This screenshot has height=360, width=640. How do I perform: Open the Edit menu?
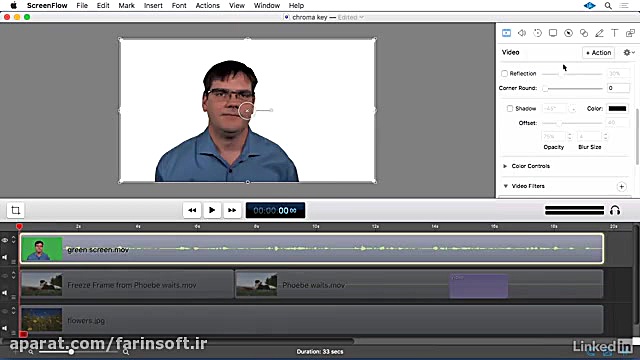[x=103, y=6]
